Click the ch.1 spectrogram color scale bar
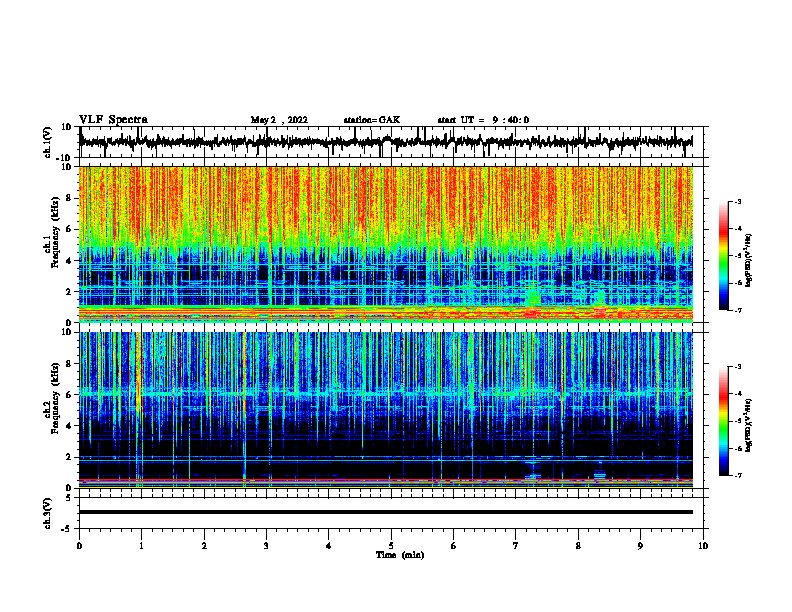792x612 pixels. (724, 256)
